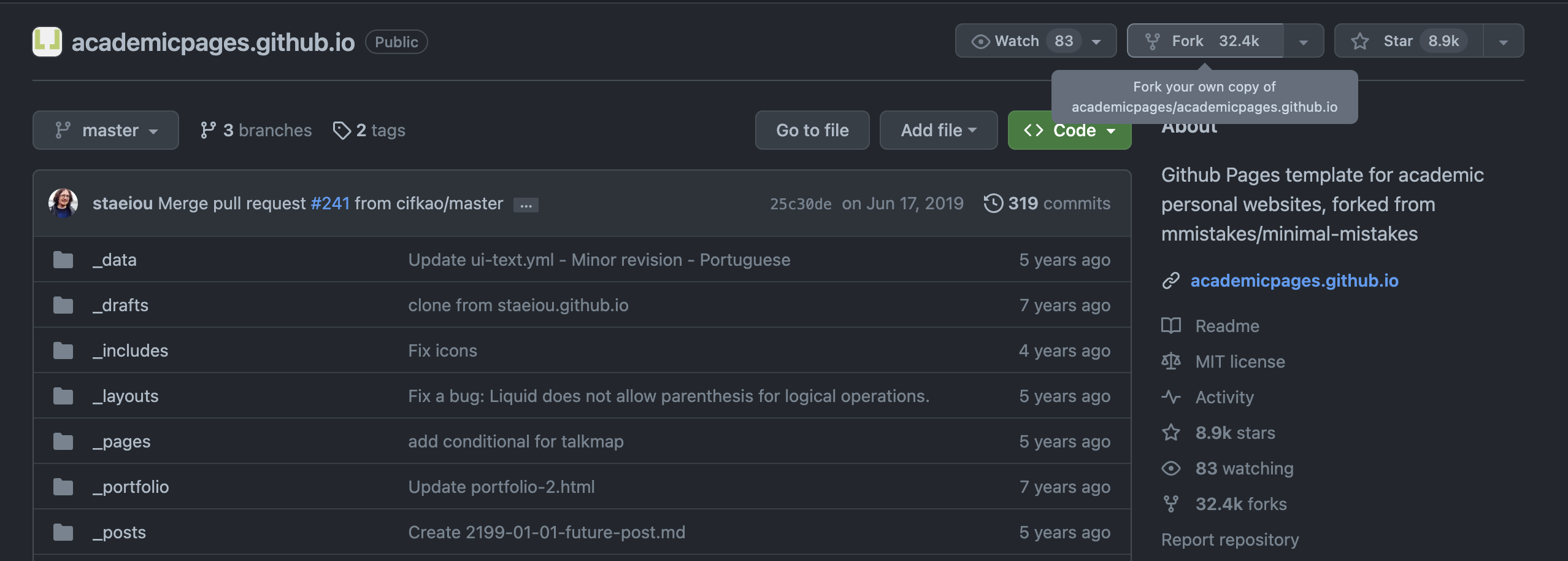
Task: Click the star outline icon on Star button
Action: [1359, 41]
